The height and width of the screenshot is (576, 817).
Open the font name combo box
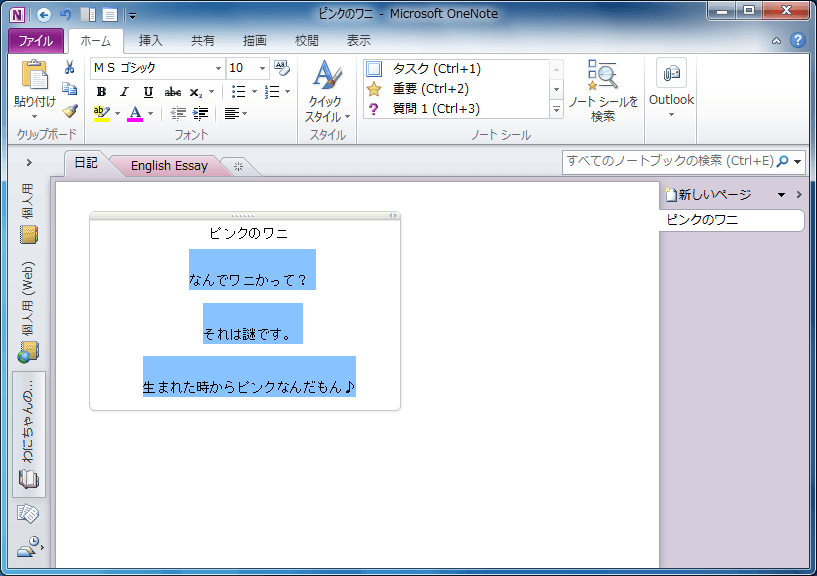tap(157, 68)
